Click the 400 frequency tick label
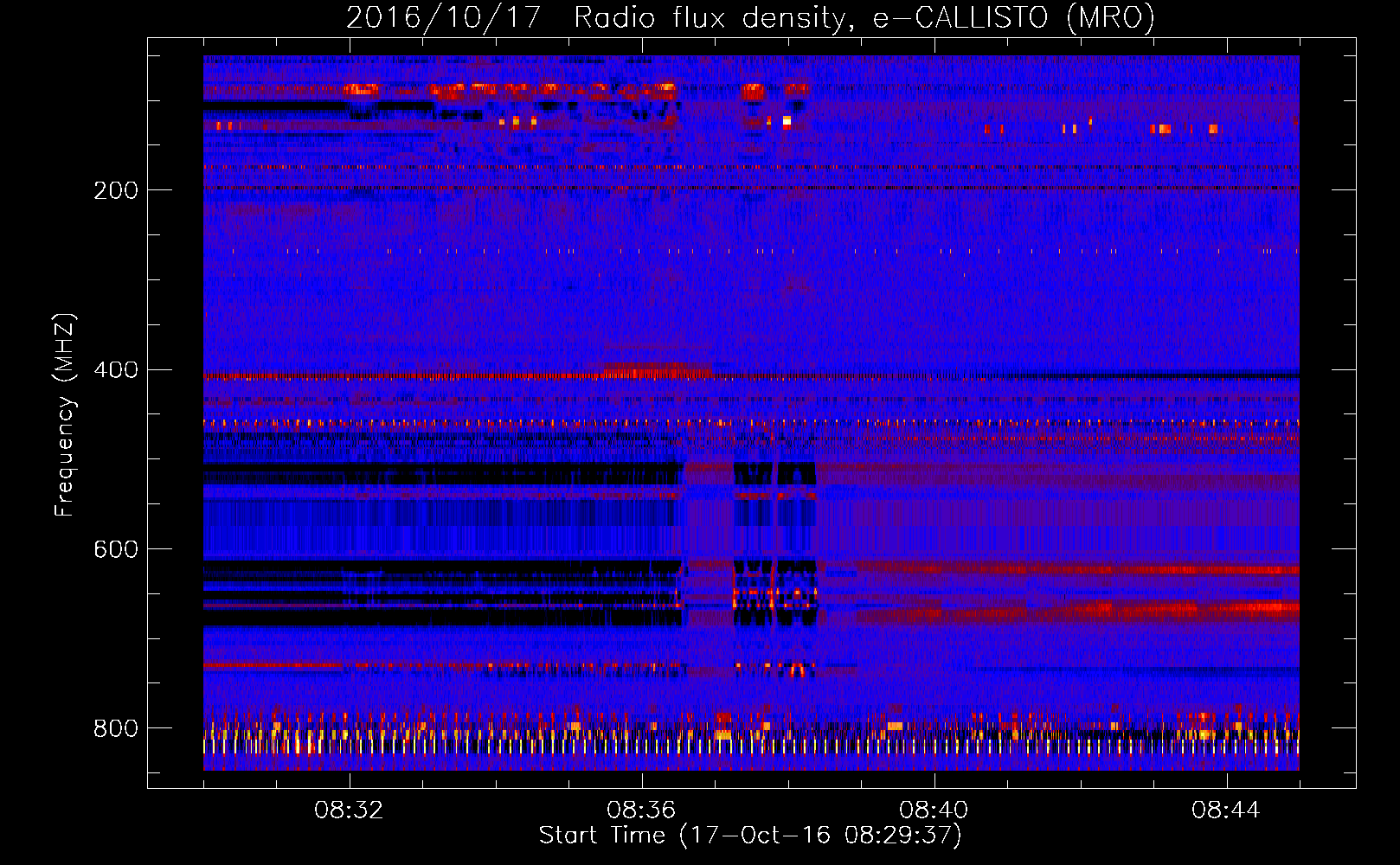Image resolution: width=1400 pixels, height=865 pixels. pyautogui.click(x=116, y=370)
